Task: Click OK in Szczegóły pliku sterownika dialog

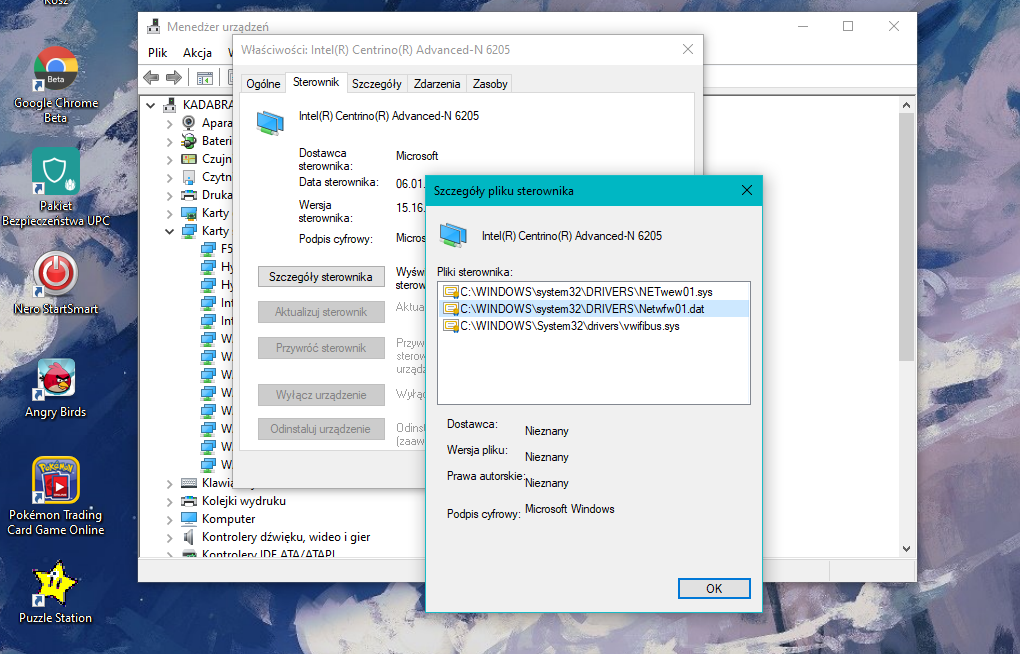Action: click(x=714, y=588)
